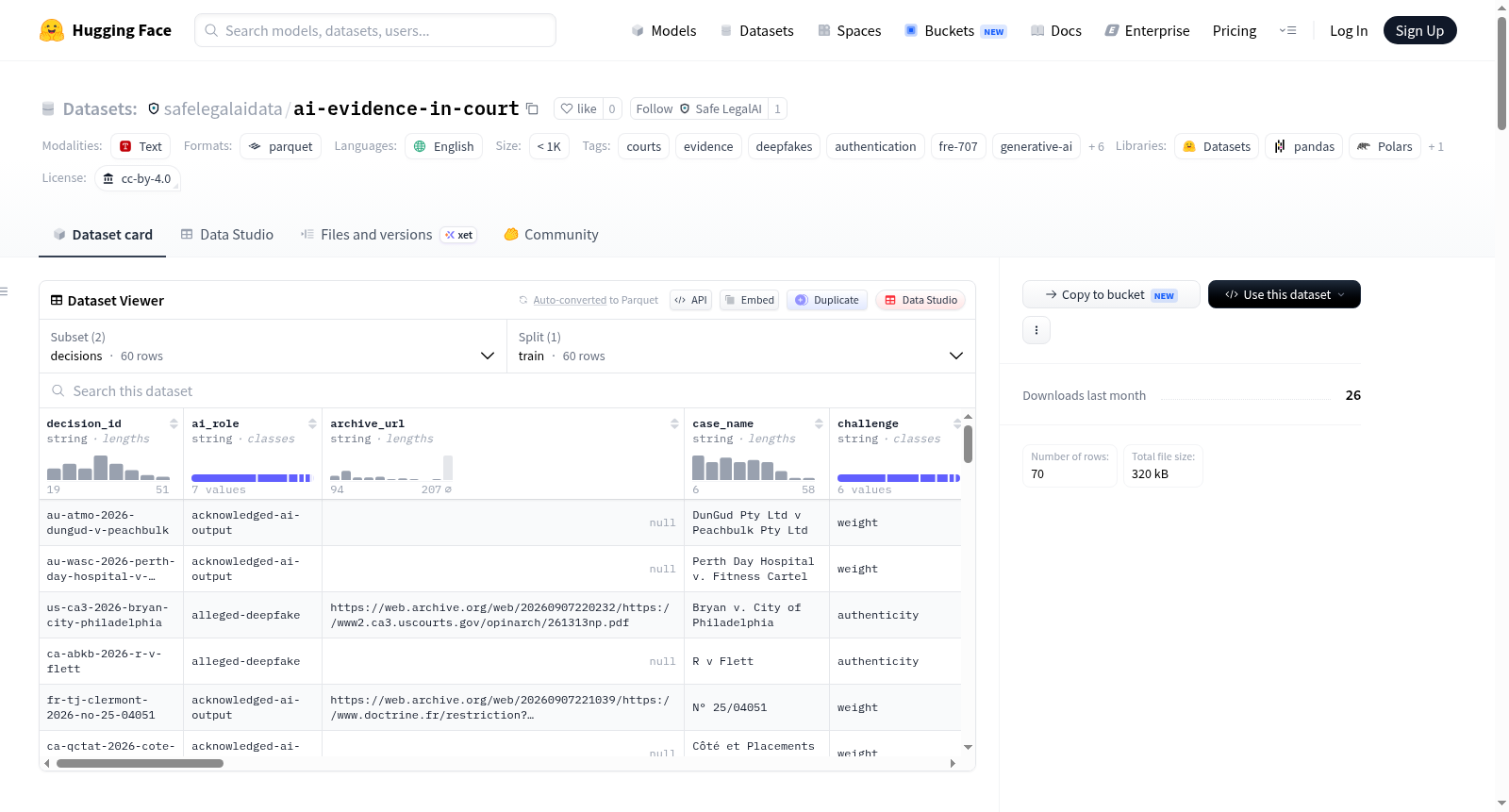Open Data Studio from the viewer header
Screen dimensions: 1509x812
click(x=920, y=300)
